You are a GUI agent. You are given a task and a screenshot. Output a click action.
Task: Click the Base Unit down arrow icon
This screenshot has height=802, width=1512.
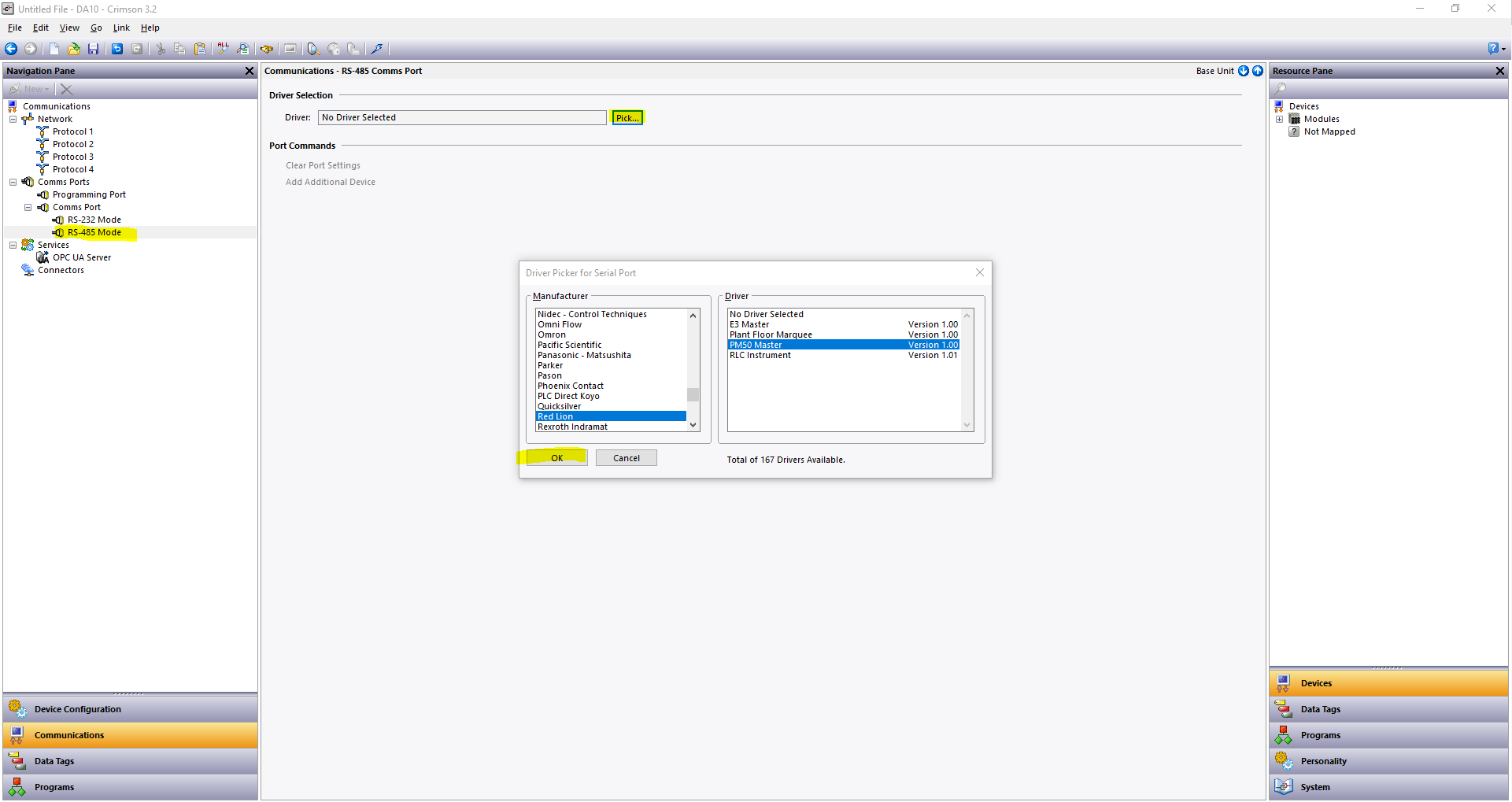1244,71
